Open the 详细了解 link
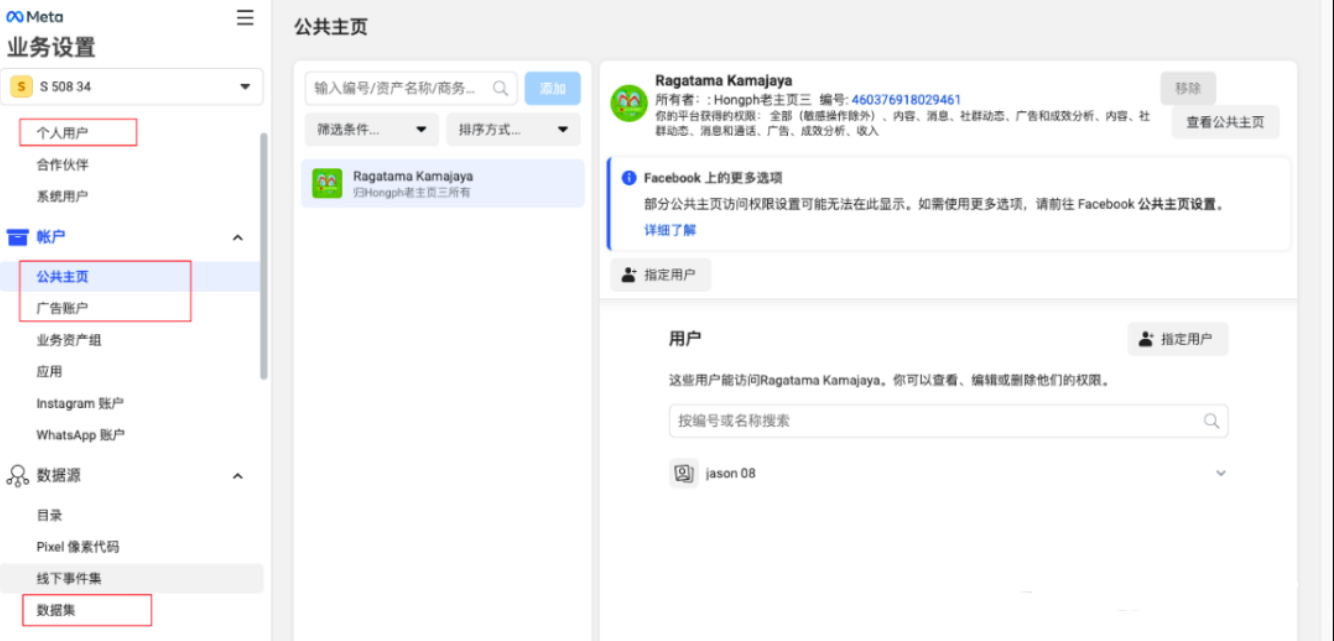This screenshot has width=1334, height=641. [x=670, y=230]
